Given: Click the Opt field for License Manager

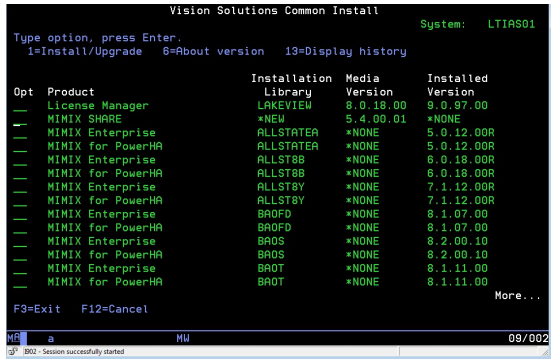Looking at the screenshot, I should pyautogui.click(x=20, y=106).
